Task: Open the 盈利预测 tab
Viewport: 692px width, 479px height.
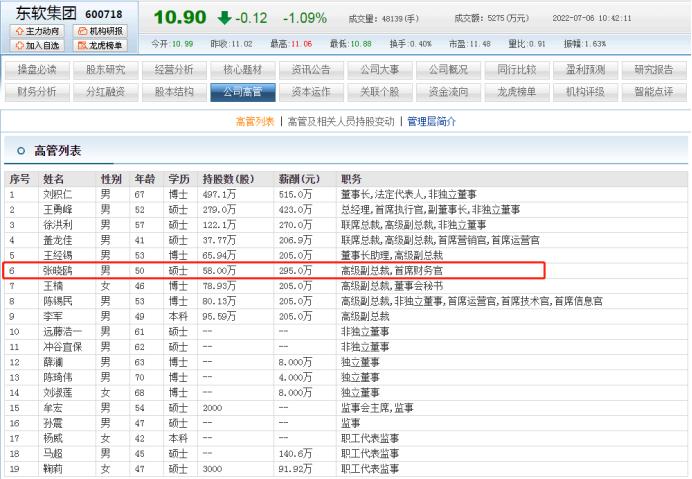Action: pyautogui.click(x=586, y=70)
